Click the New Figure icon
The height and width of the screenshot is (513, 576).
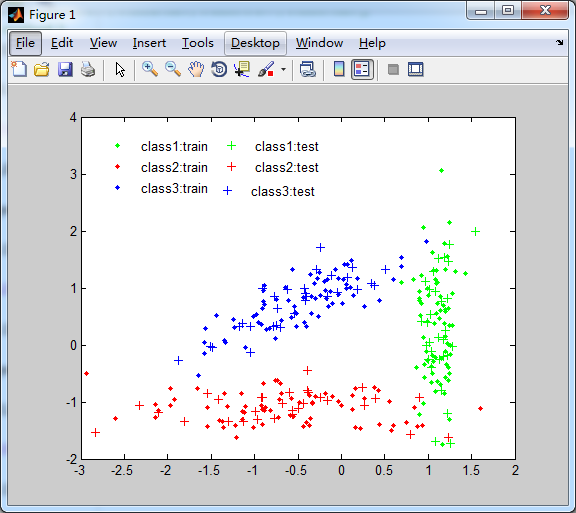[19, 69]
